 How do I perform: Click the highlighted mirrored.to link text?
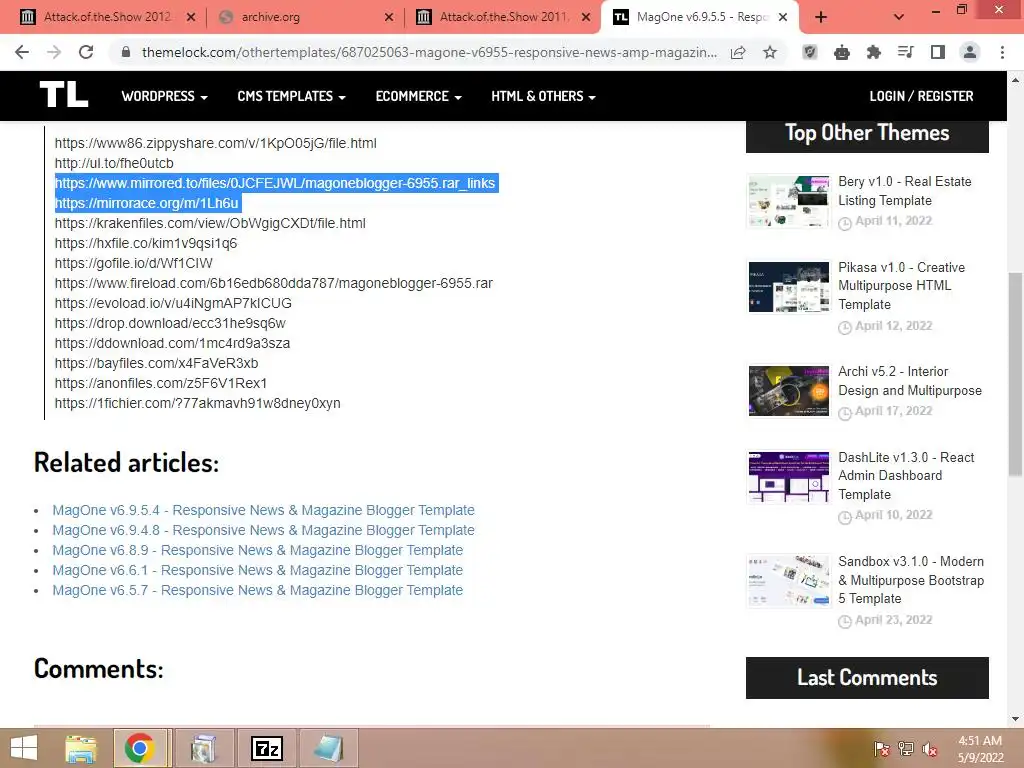[x=275, y=183]
